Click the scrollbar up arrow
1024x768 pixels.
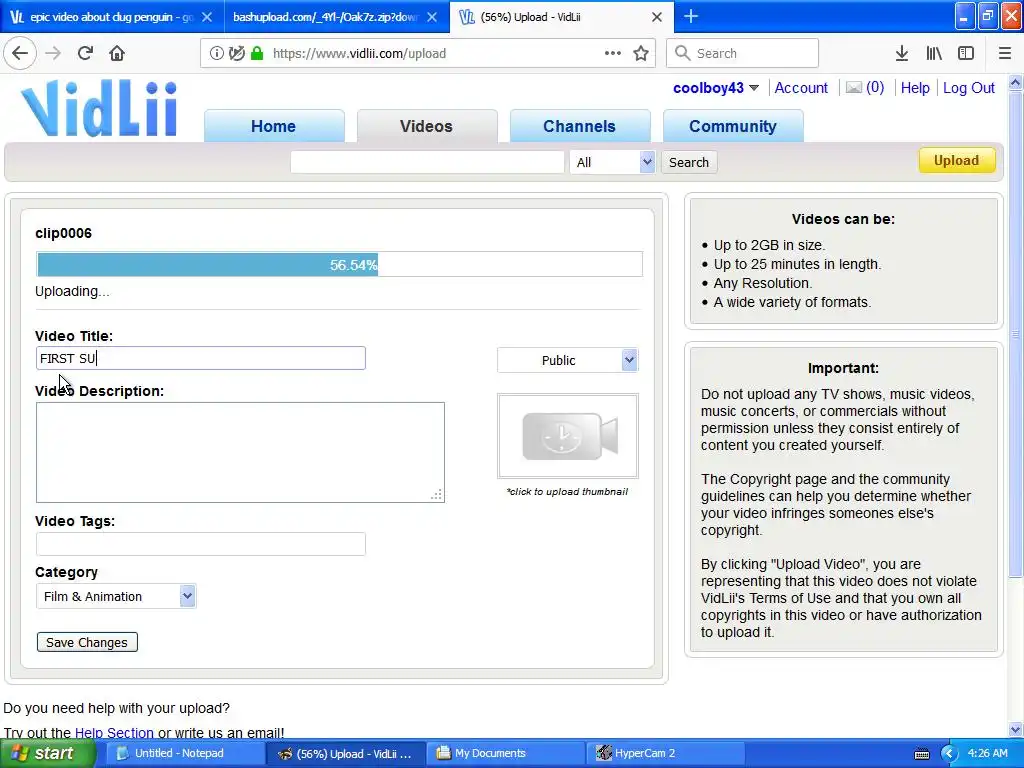point(1016,82)
